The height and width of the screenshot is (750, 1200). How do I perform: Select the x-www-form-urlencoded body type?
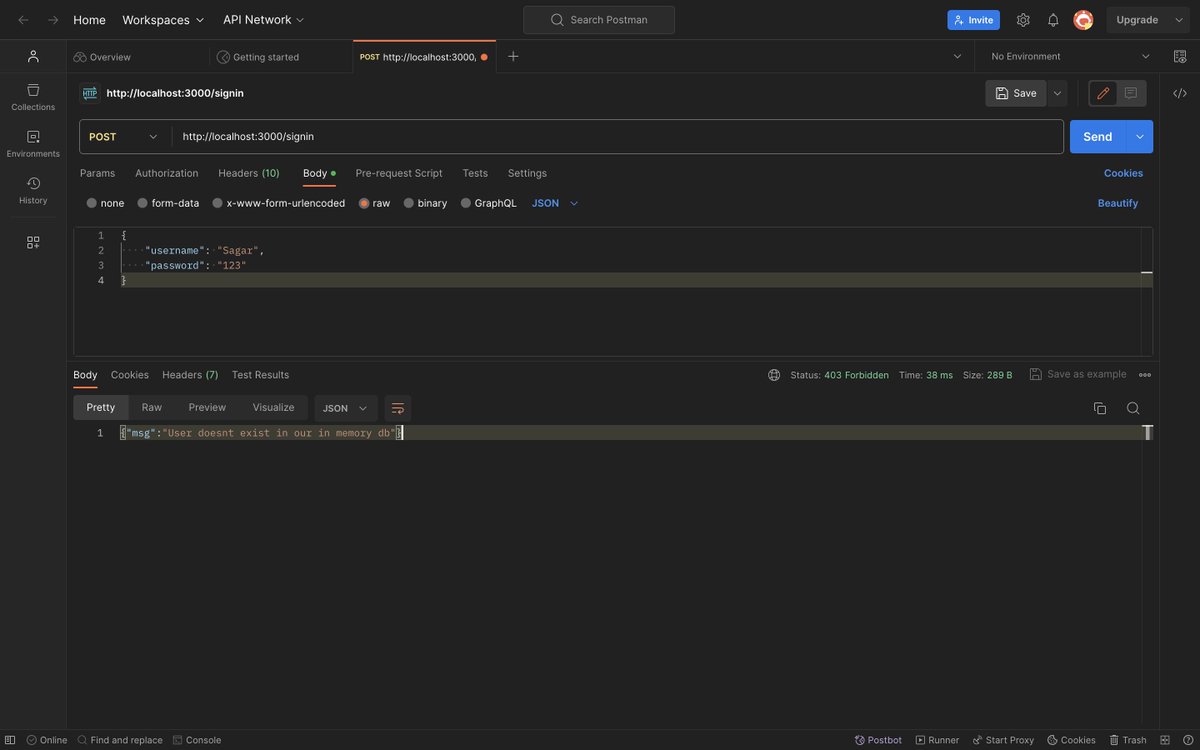pos(278,203)
